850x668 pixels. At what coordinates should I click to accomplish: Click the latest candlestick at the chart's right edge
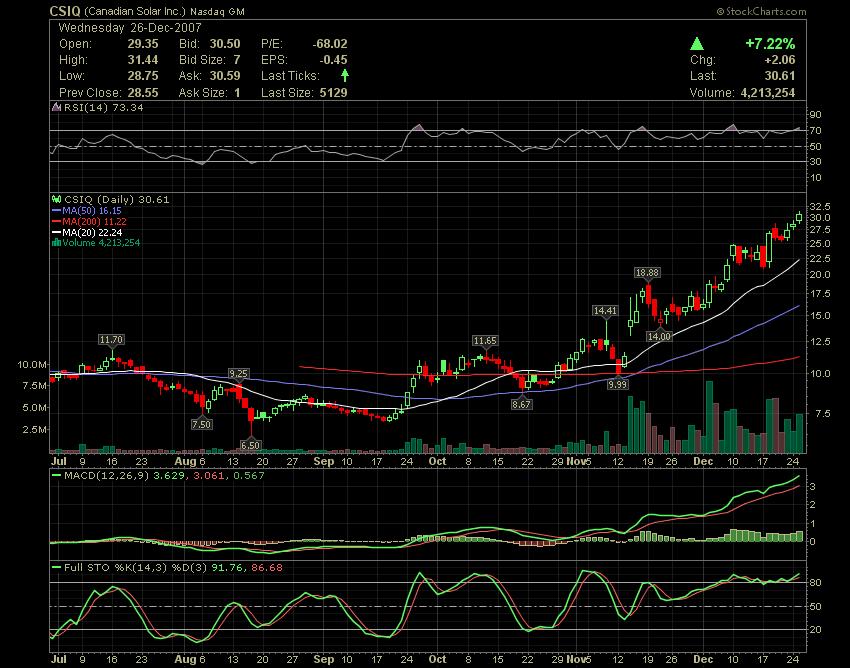click(x=799, y=217)
